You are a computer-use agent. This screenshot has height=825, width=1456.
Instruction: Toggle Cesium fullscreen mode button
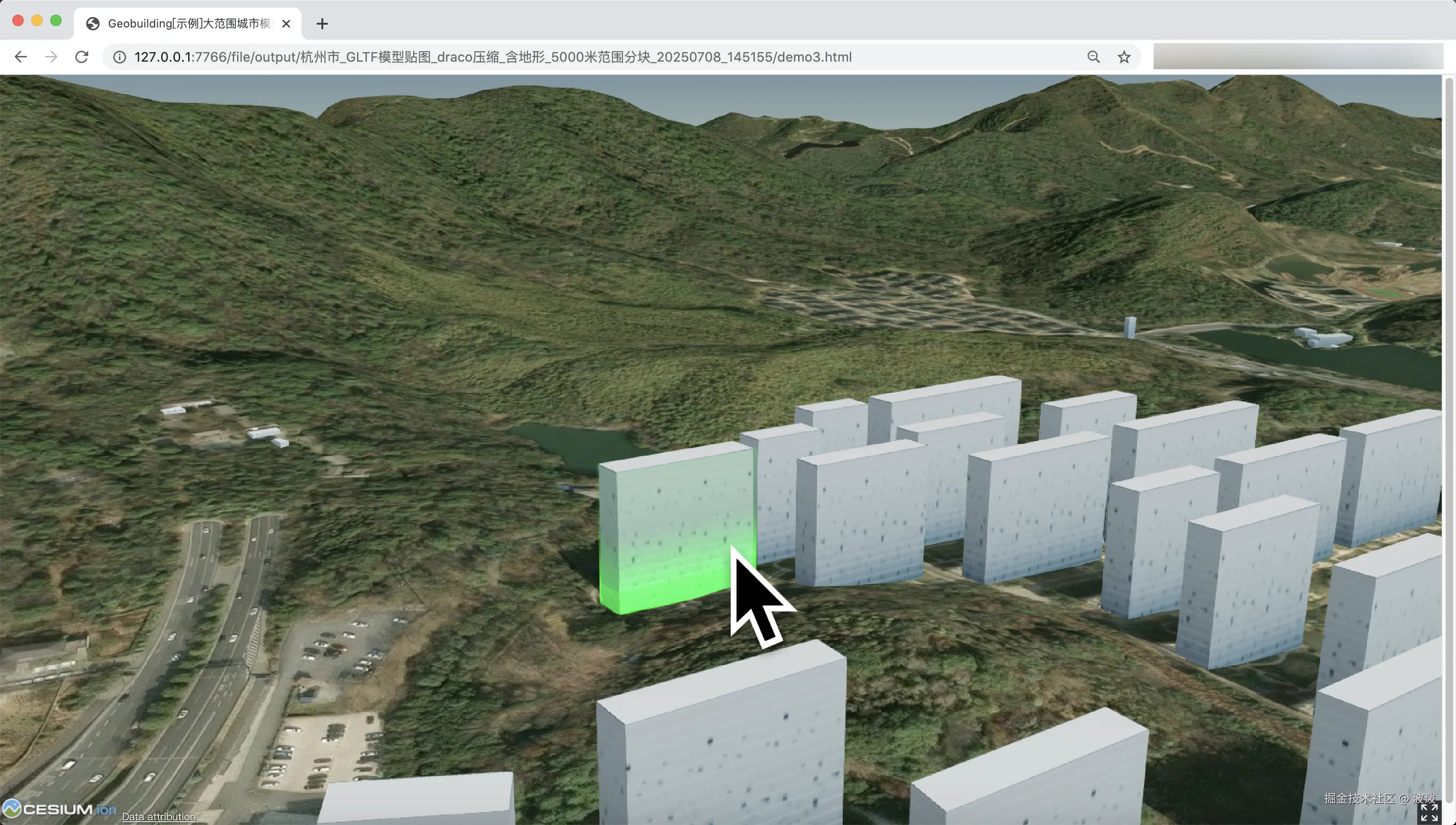[1429, 812]
